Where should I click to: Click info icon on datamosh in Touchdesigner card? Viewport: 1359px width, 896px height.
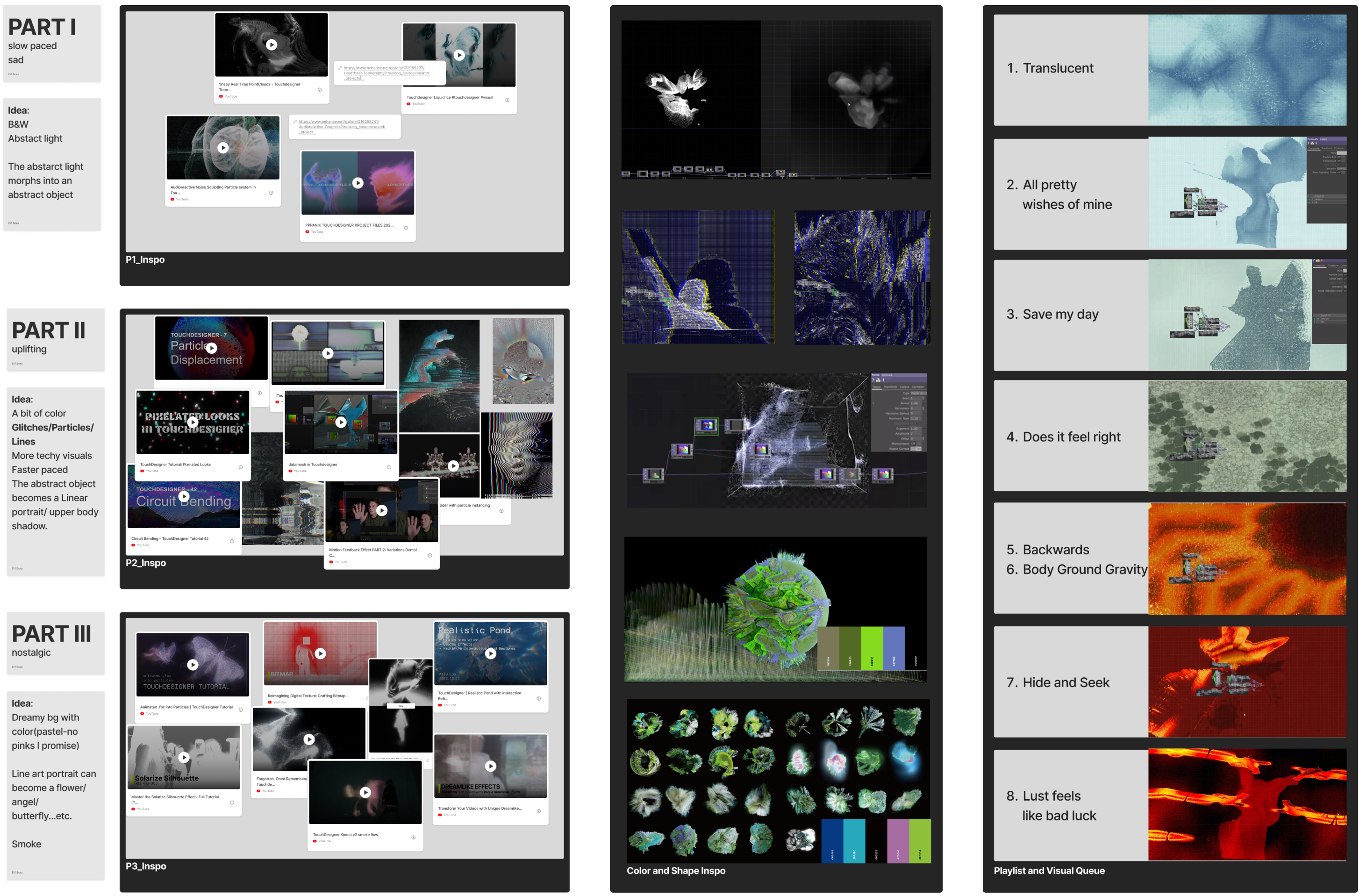389,467
